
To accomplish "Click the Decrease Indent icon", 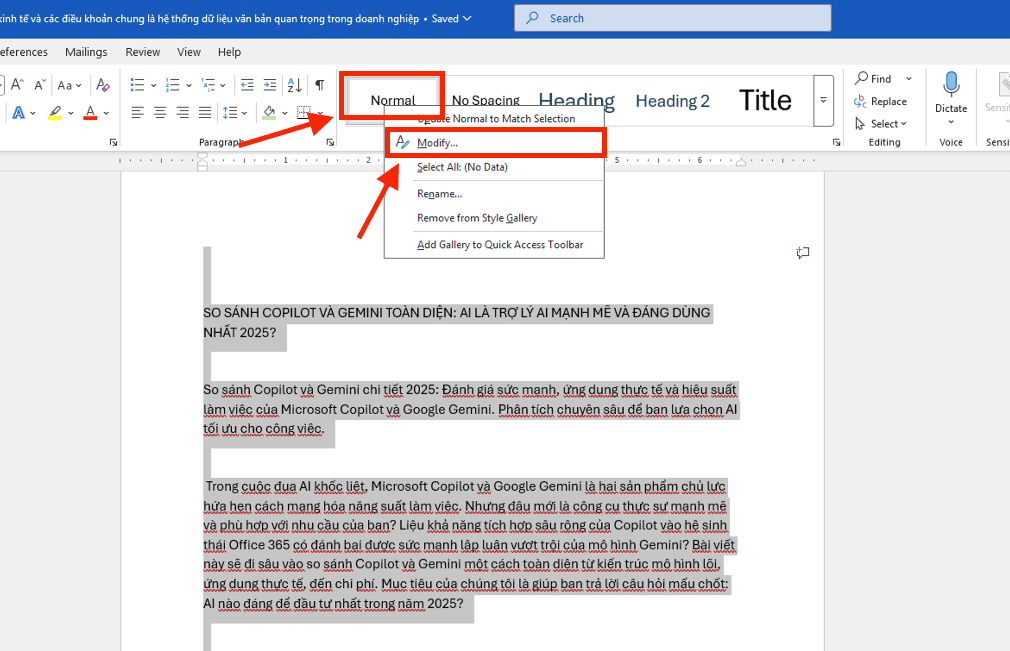I will [246, 86].
